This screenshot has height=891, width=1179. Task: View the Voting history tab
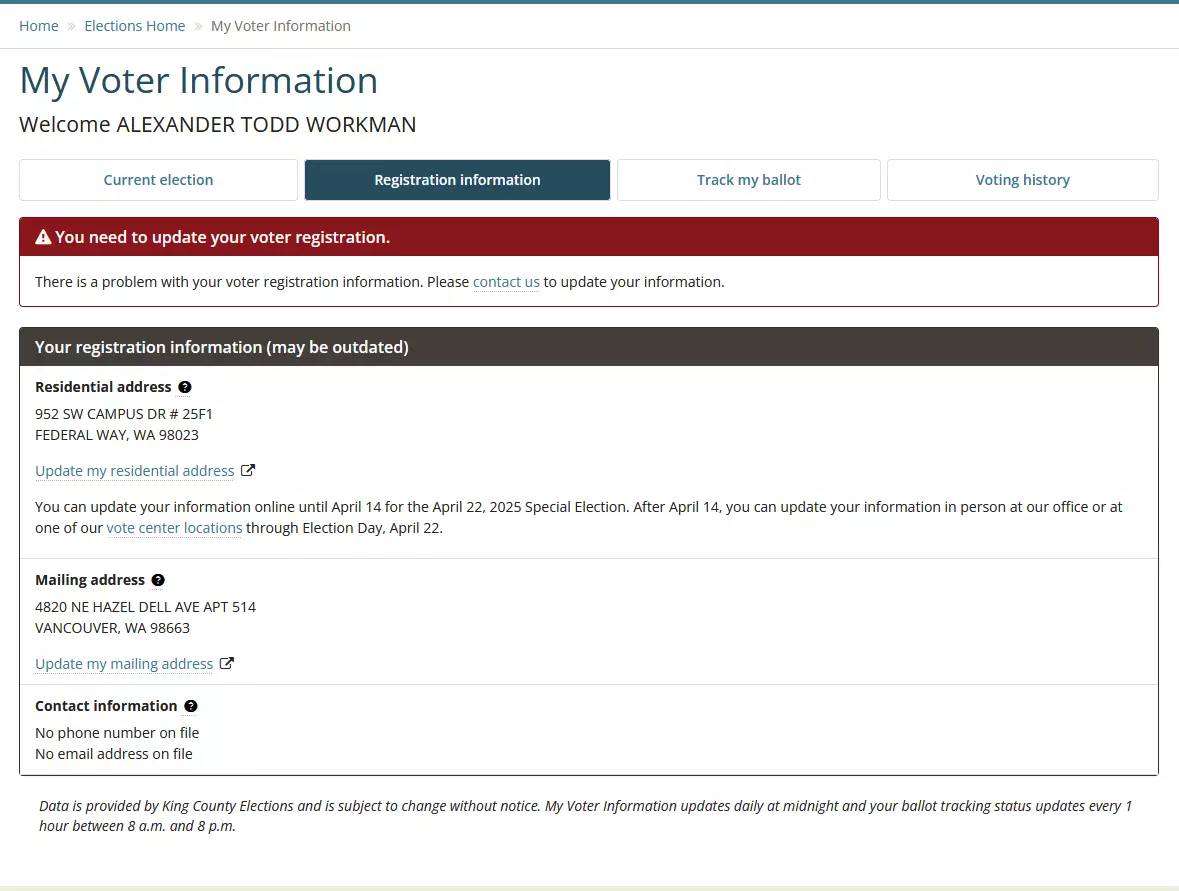click(1022, 180)
